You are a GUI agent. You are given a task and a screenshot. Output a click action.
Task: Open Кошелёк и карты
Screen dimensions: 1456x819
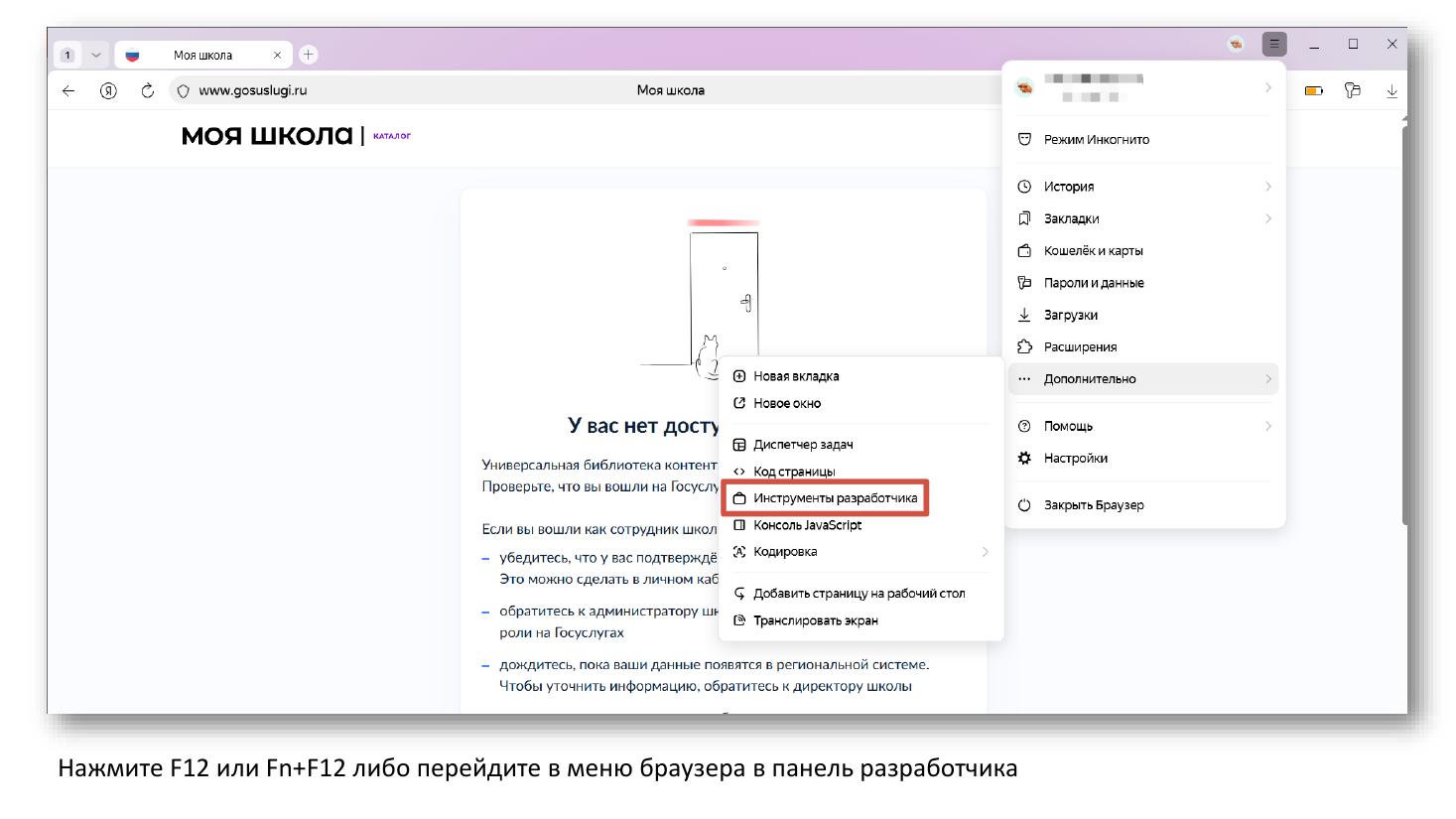pos(1144,251)
